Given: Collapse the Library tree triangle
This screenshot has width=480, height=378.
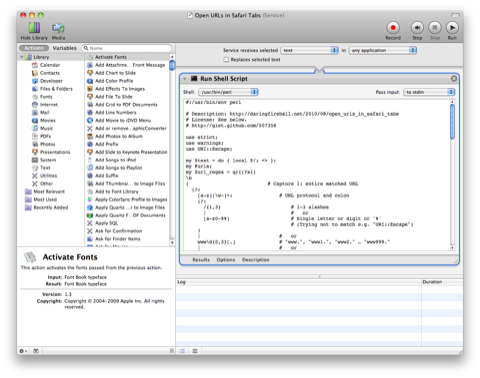Looking at the screenshot, I should (x=22, y=57).
